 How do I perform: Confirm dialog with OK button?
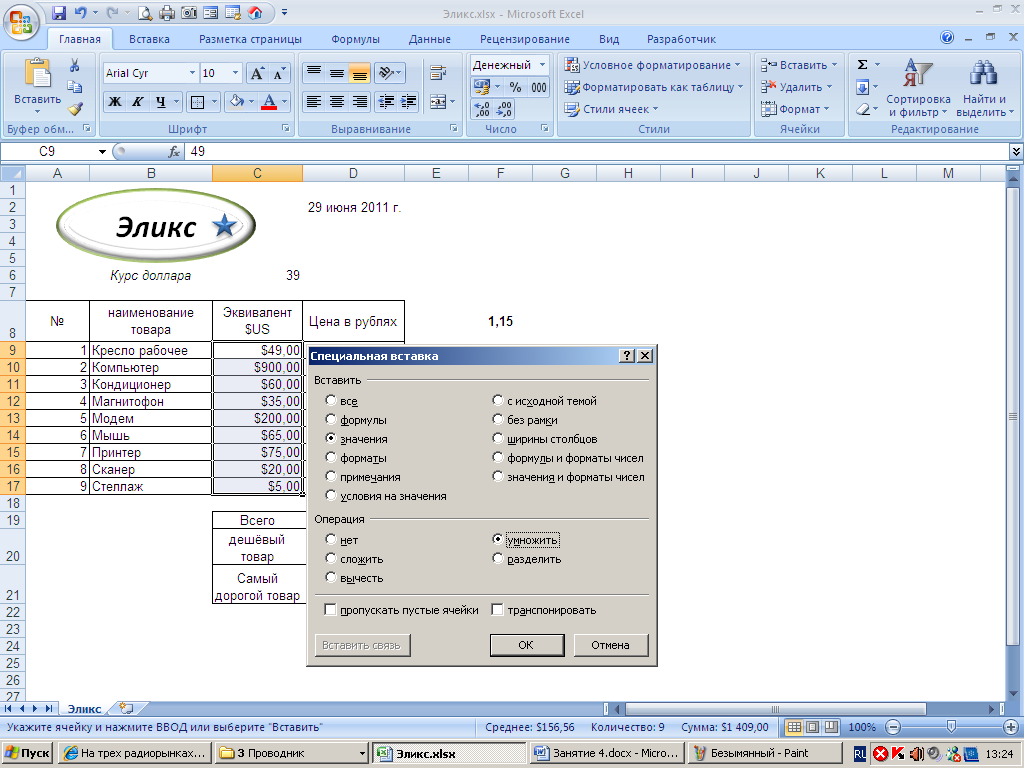pos(526,645)
